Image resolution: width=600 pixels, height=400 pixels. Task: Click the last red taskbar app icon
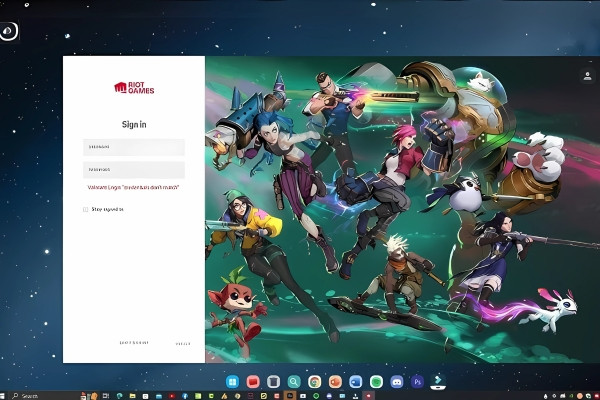(368, 396)
